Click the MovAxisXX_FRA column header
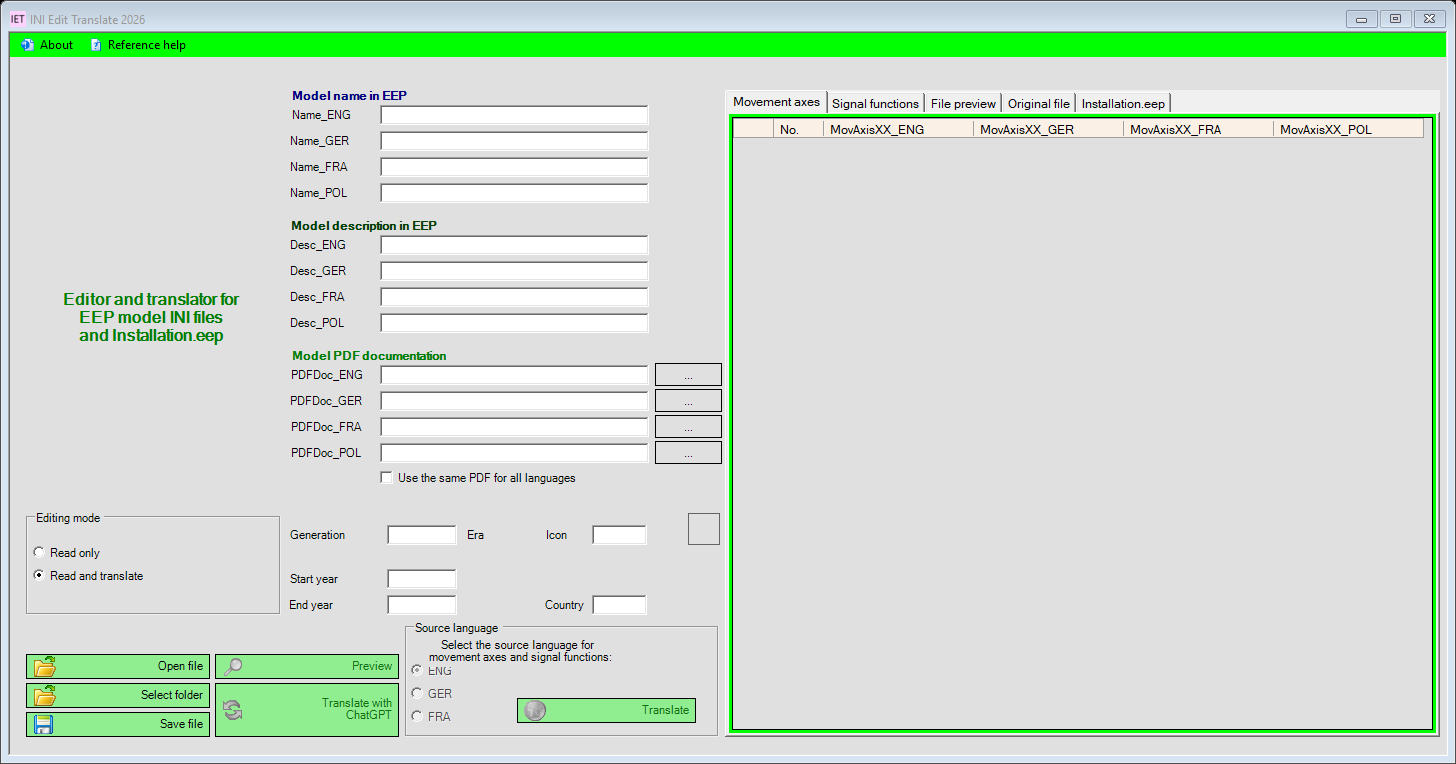 pos(1198,129)
